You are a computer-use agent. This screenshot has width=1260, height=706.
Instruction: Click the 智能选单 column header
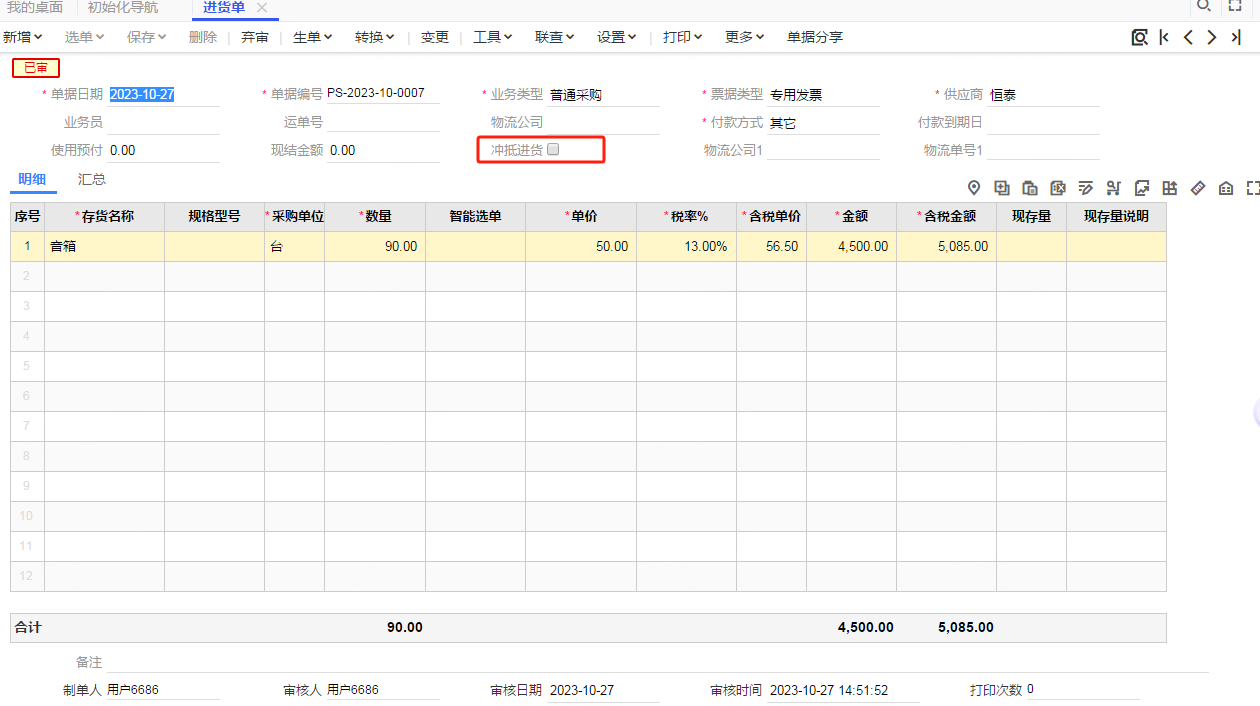(x=475, y=217)
